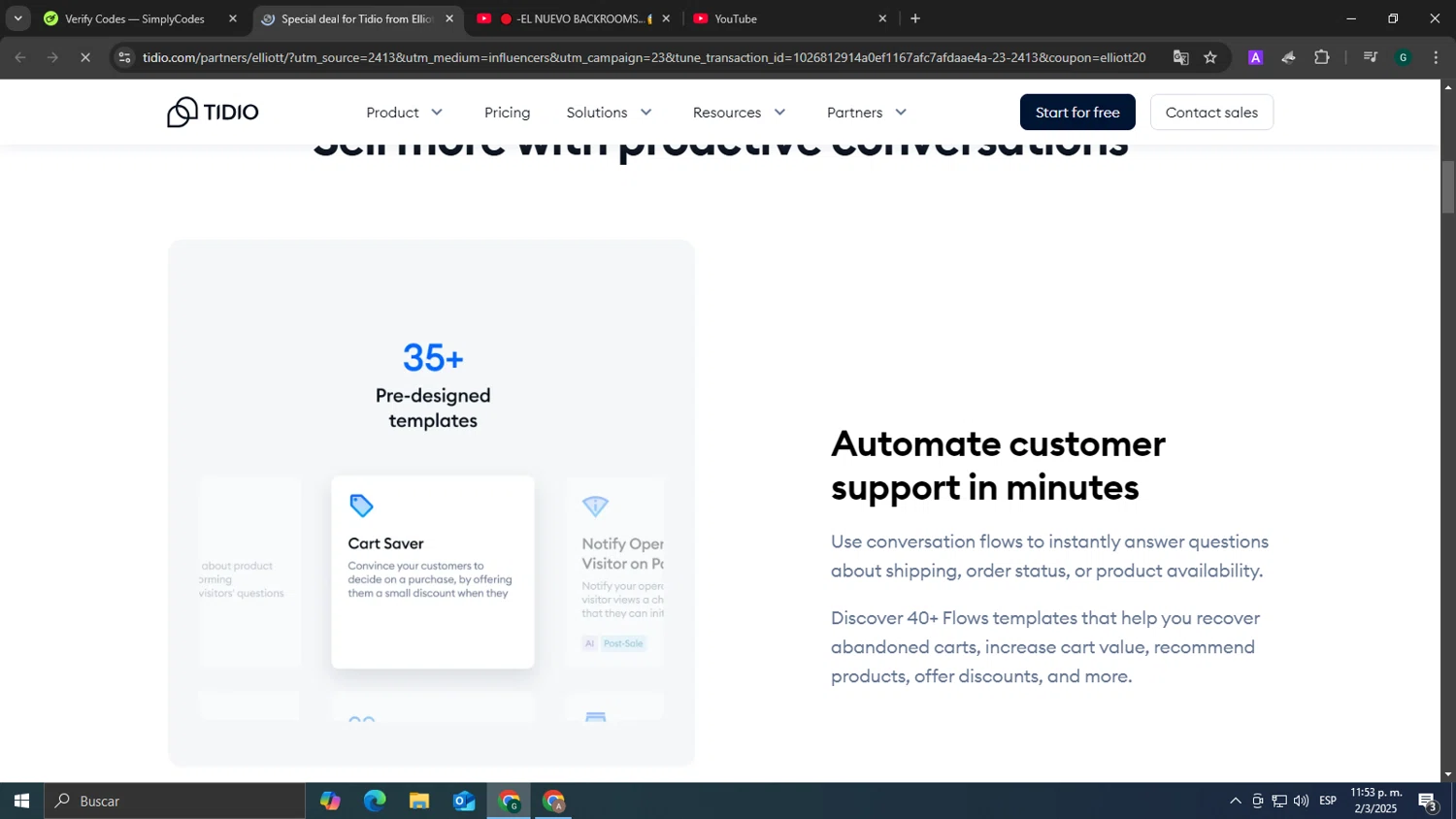Expand the Partners dropdown
1456x819 pixels.
867,113
